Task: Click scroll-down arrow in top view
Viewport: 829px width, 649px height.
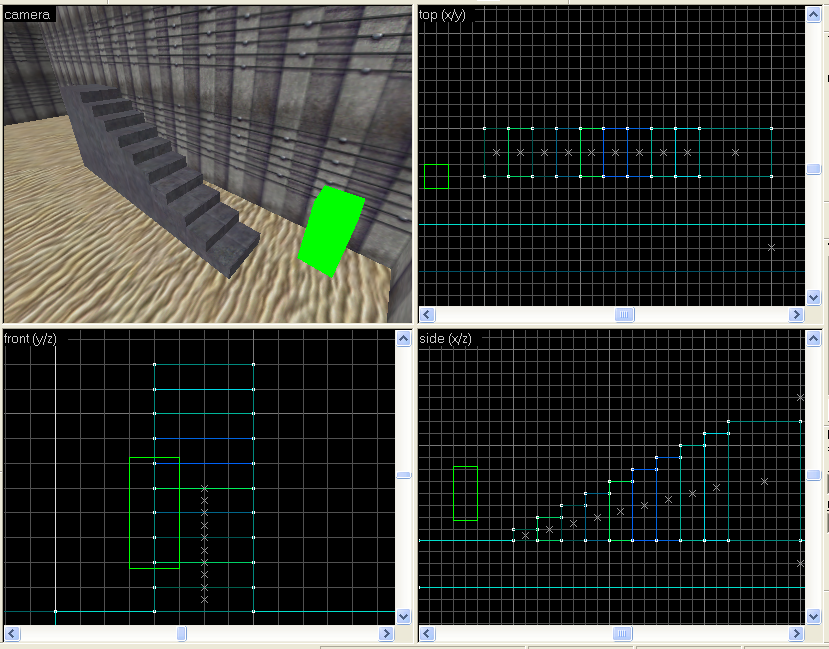Action: pos(813,298)
